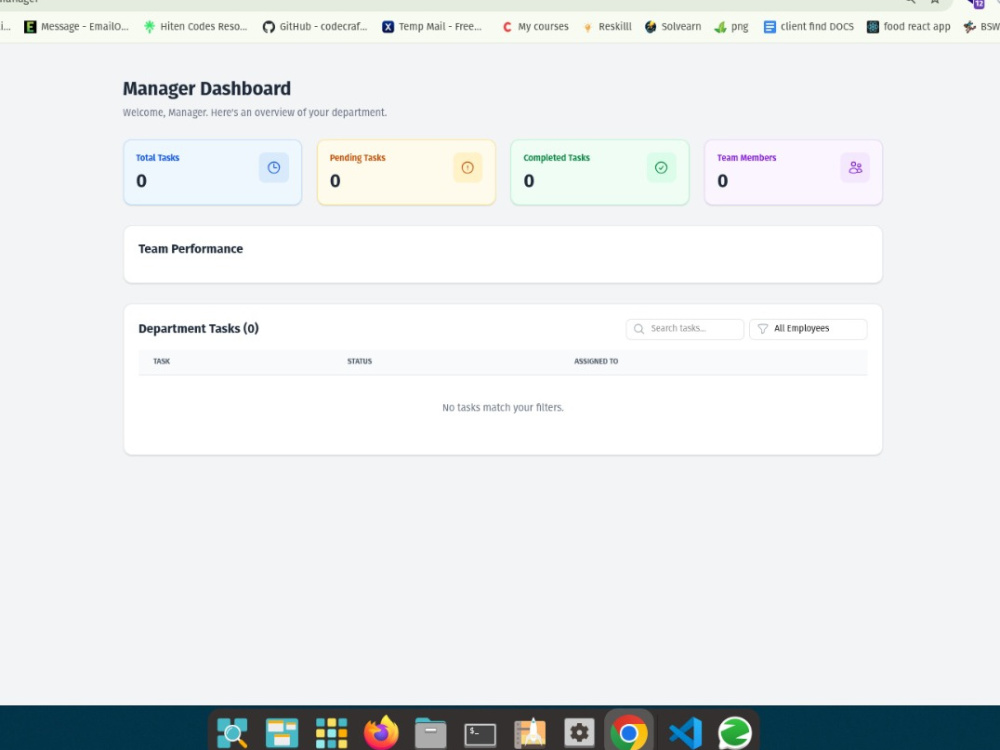Click the Solvearn bookmark globe icon
This screenshot has height=750, width=1000.
[x=651, y=27]
